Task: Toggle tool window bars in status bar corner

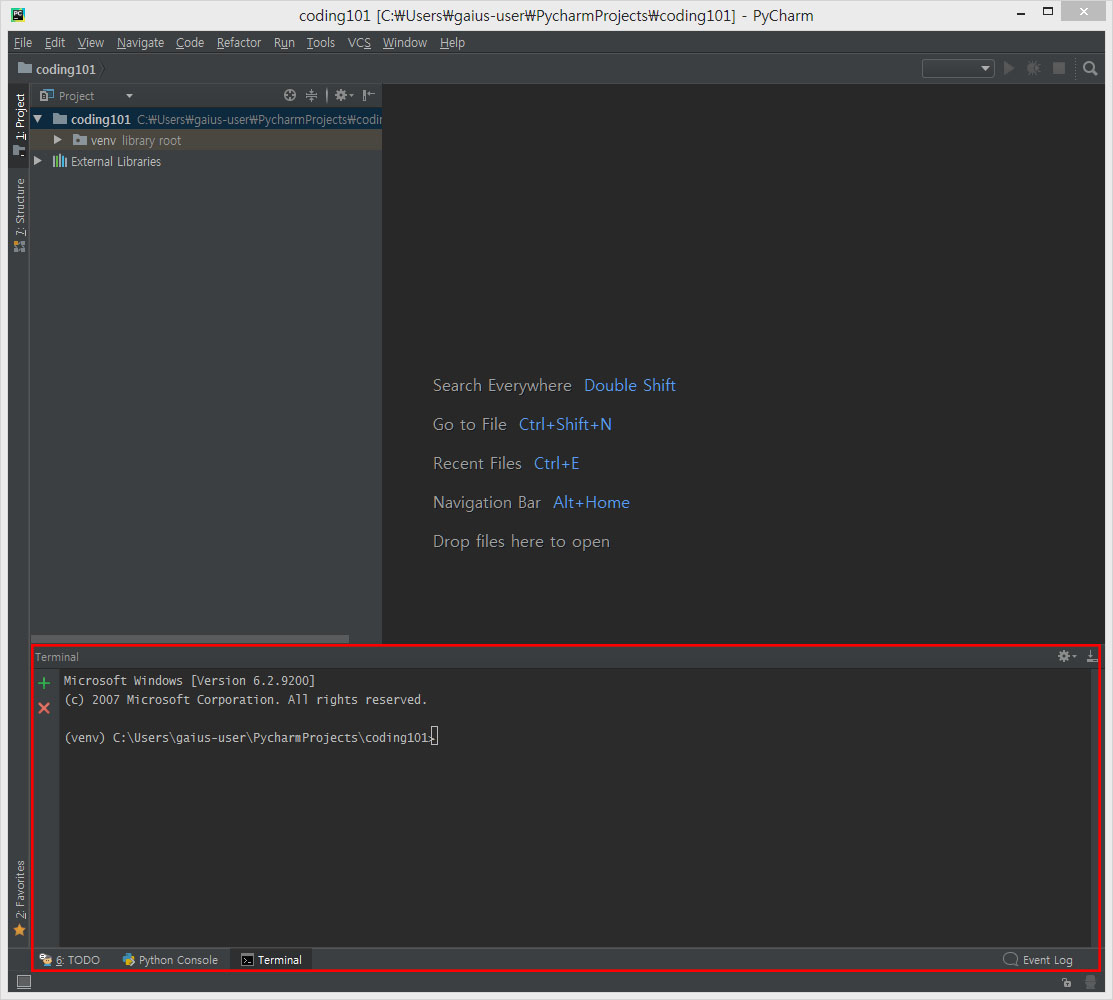Action: pyautogui.click(x=24, y=982)
